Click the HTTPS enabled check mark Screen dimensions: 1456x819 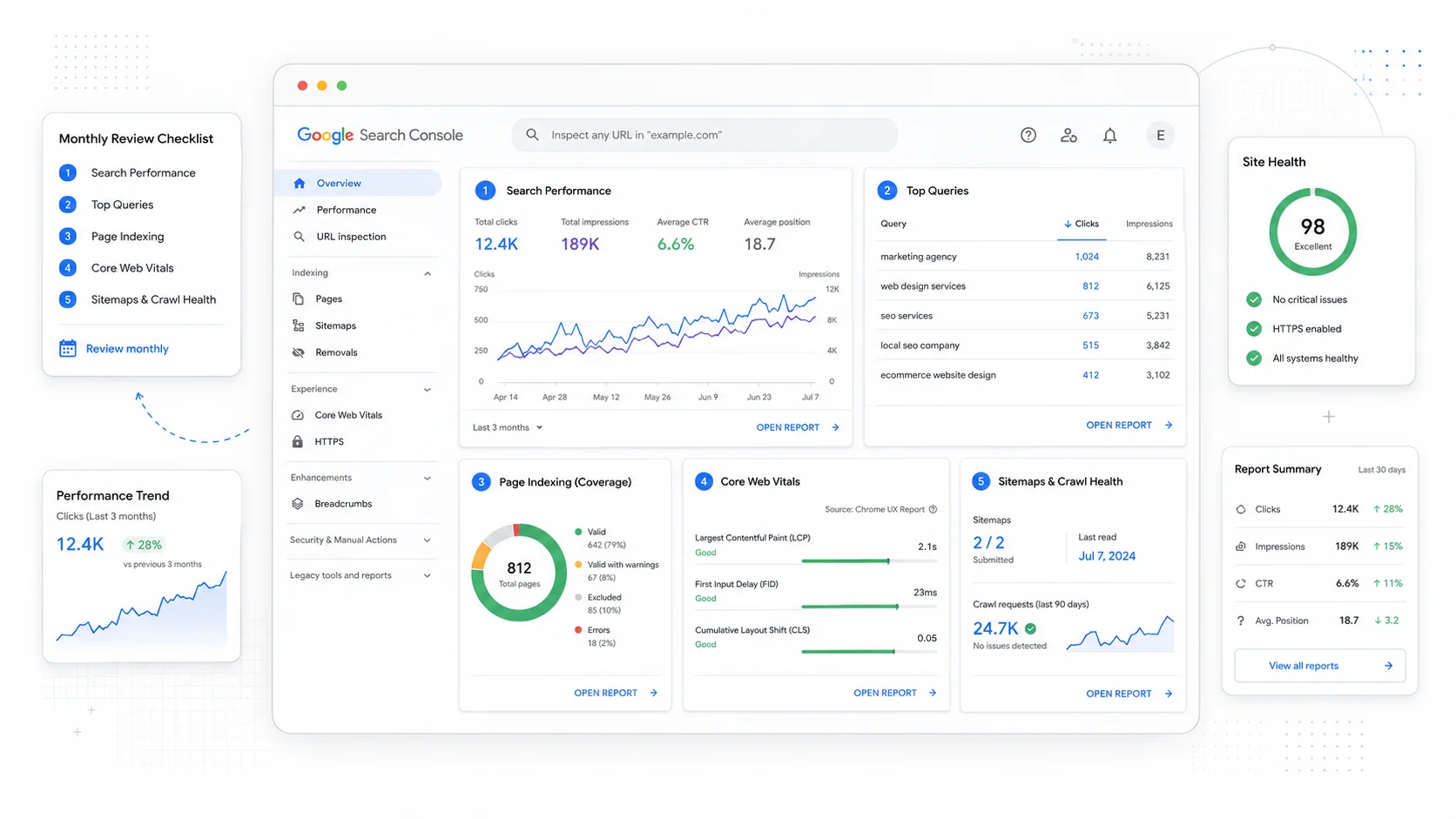tap(1254, 329)
